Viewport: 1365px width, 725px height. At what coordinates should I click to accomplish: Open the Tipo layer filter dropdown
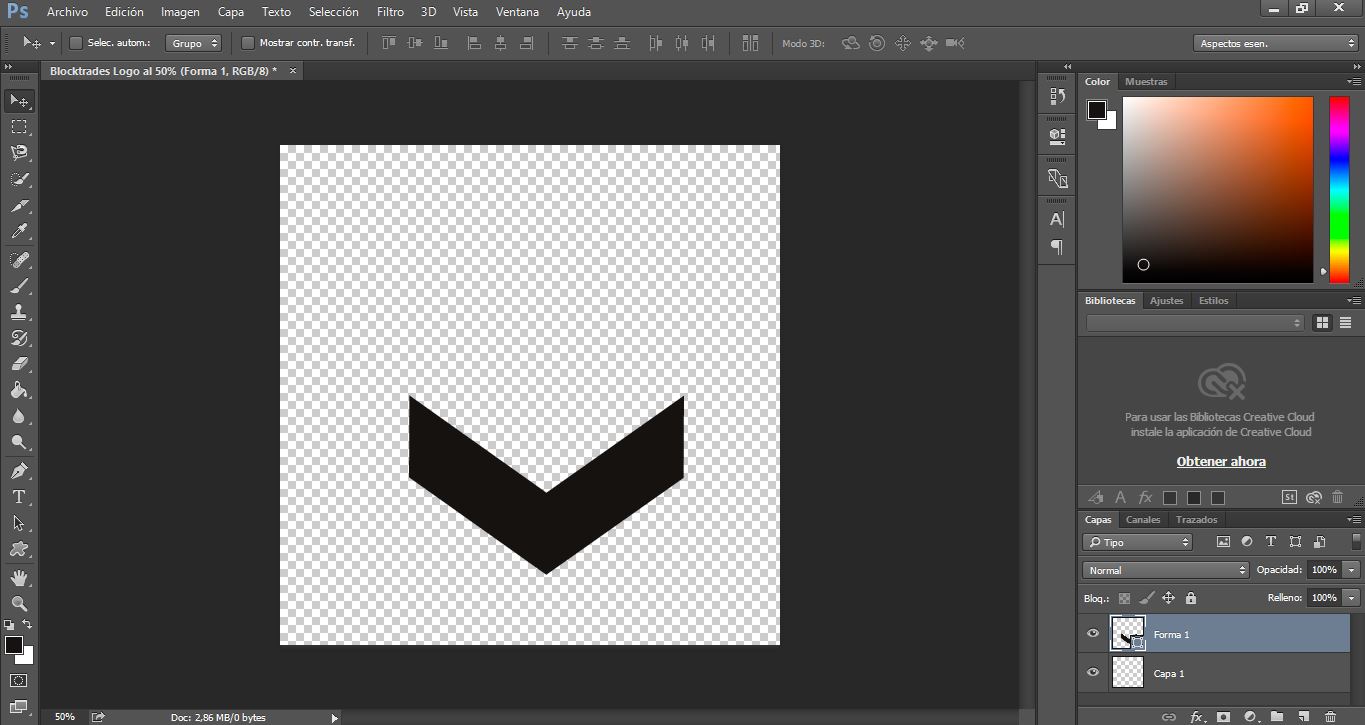[1137, 542]
